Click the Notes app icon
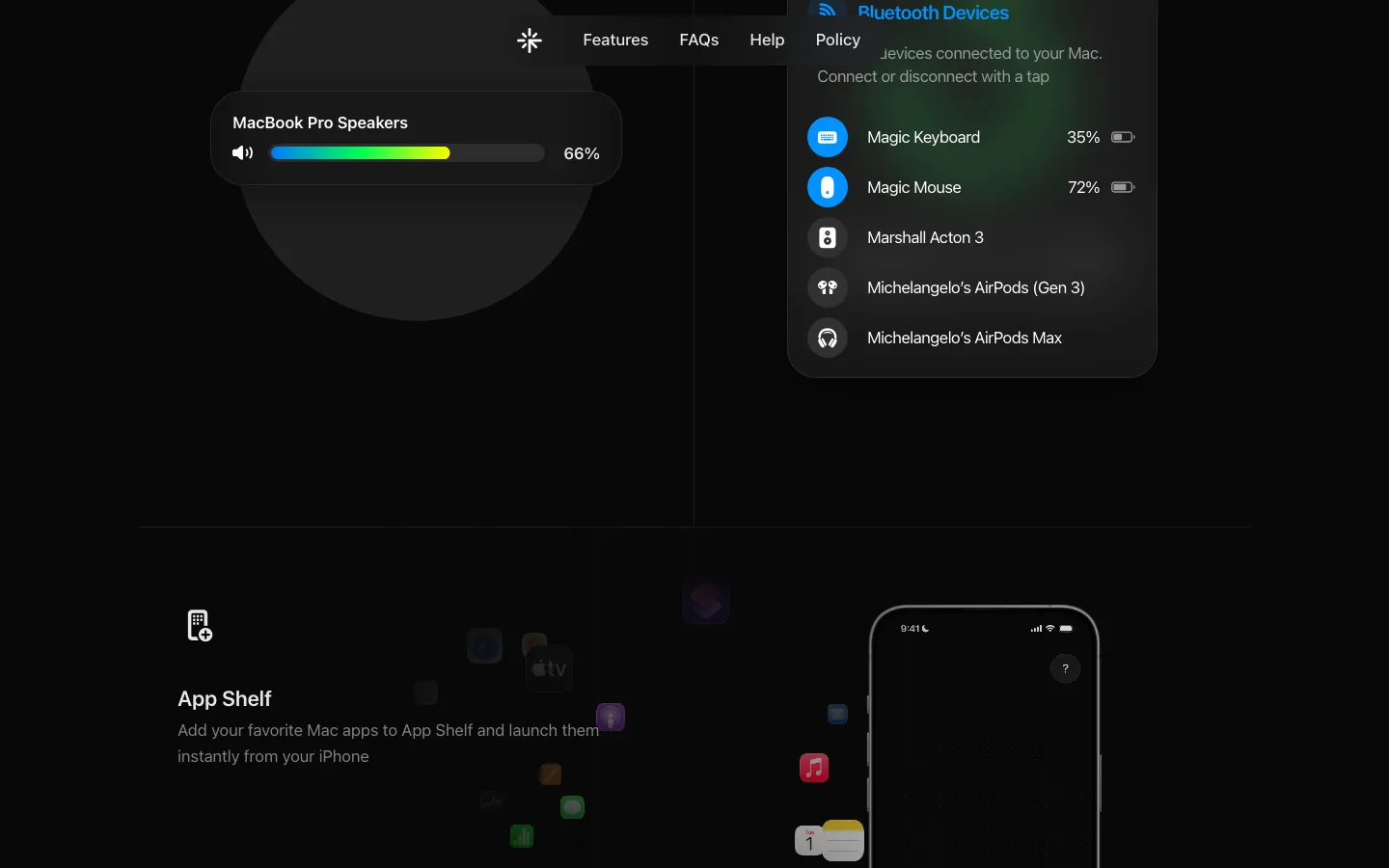Image resolution: width=1389 pixels, height=868 pixels. tap(843, 840)
